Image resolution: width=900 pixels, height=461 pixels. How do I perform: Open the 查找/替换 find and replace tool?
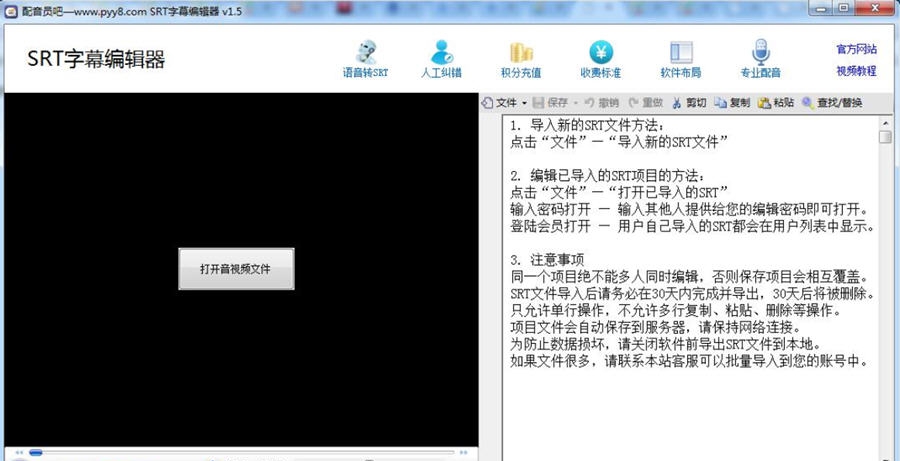(831, 102)
